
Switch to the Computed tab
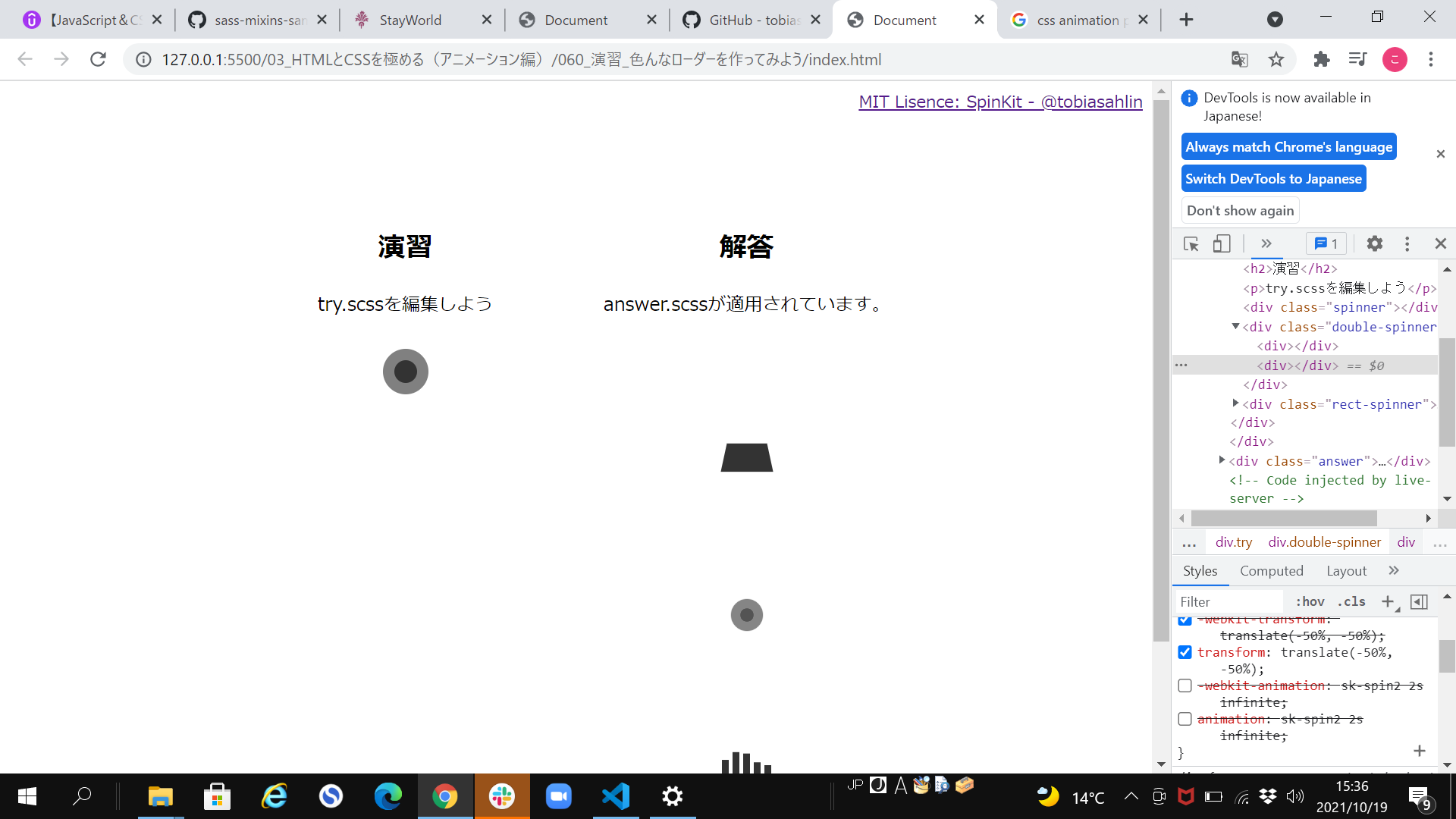[x=1271, y=570]
